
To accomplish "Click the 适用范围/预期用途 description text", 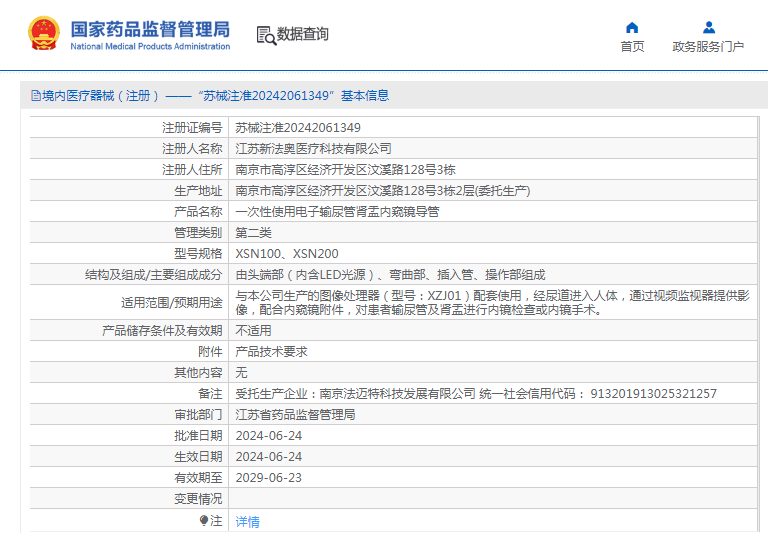I will 492,303.
